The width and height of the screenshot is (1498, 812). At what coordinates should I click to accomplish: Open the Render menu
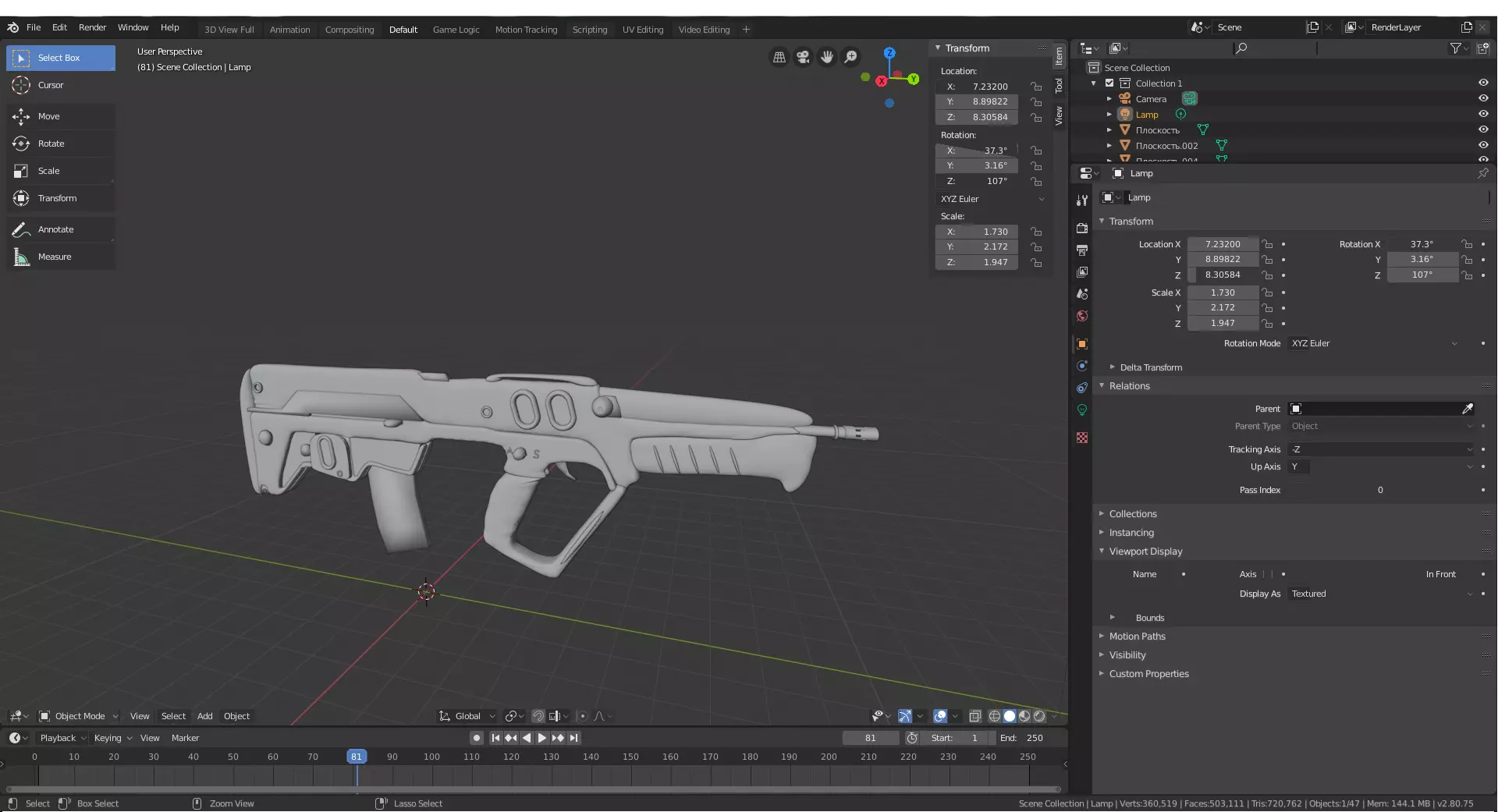[92, 27]
